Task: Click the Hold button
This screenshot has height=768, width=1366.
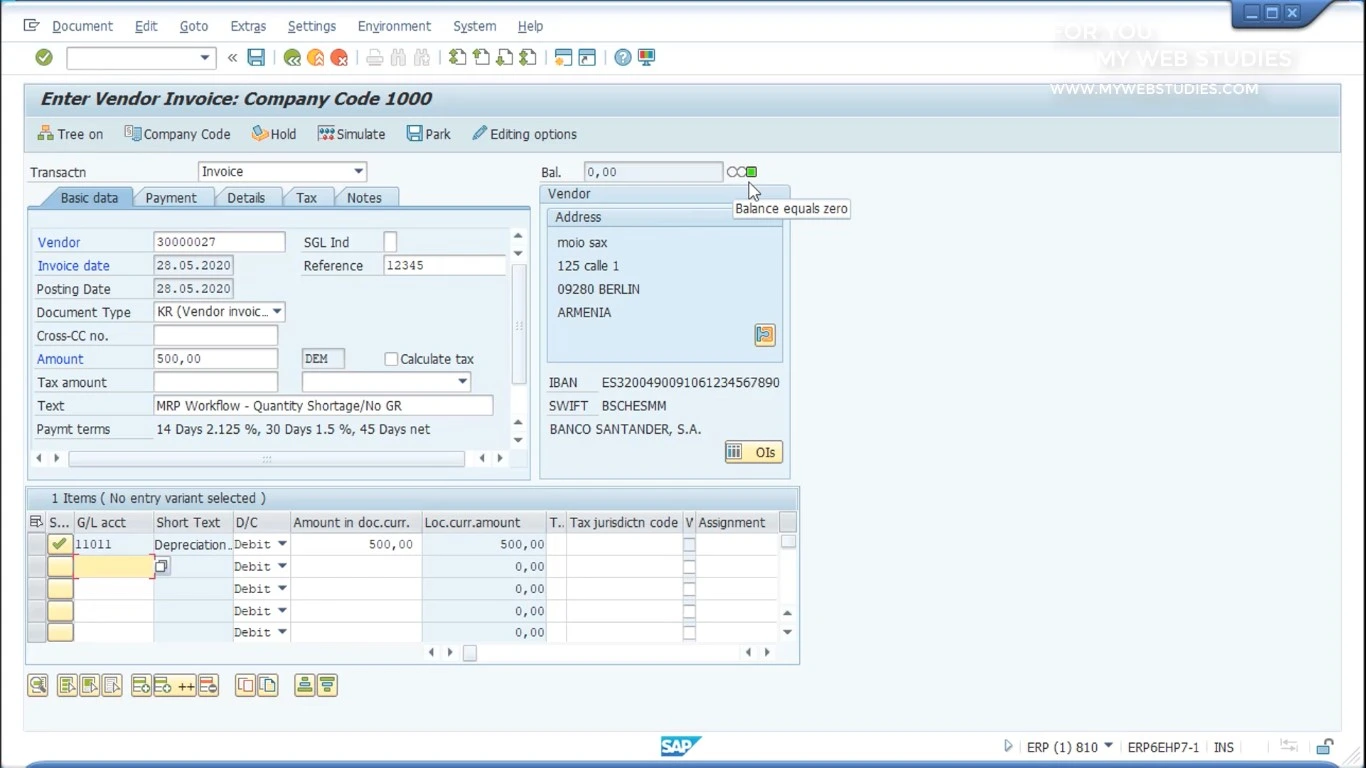Action: click(x=274, y=134)
